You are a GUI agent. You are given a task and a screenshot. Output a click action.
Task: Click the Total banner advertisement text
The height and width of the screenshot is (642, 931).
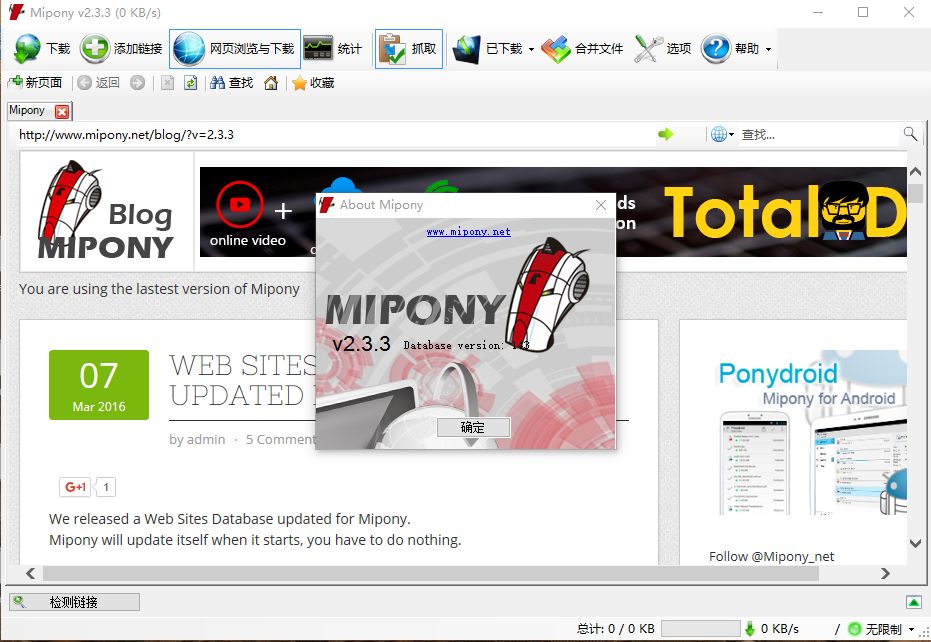coord(785,212)
